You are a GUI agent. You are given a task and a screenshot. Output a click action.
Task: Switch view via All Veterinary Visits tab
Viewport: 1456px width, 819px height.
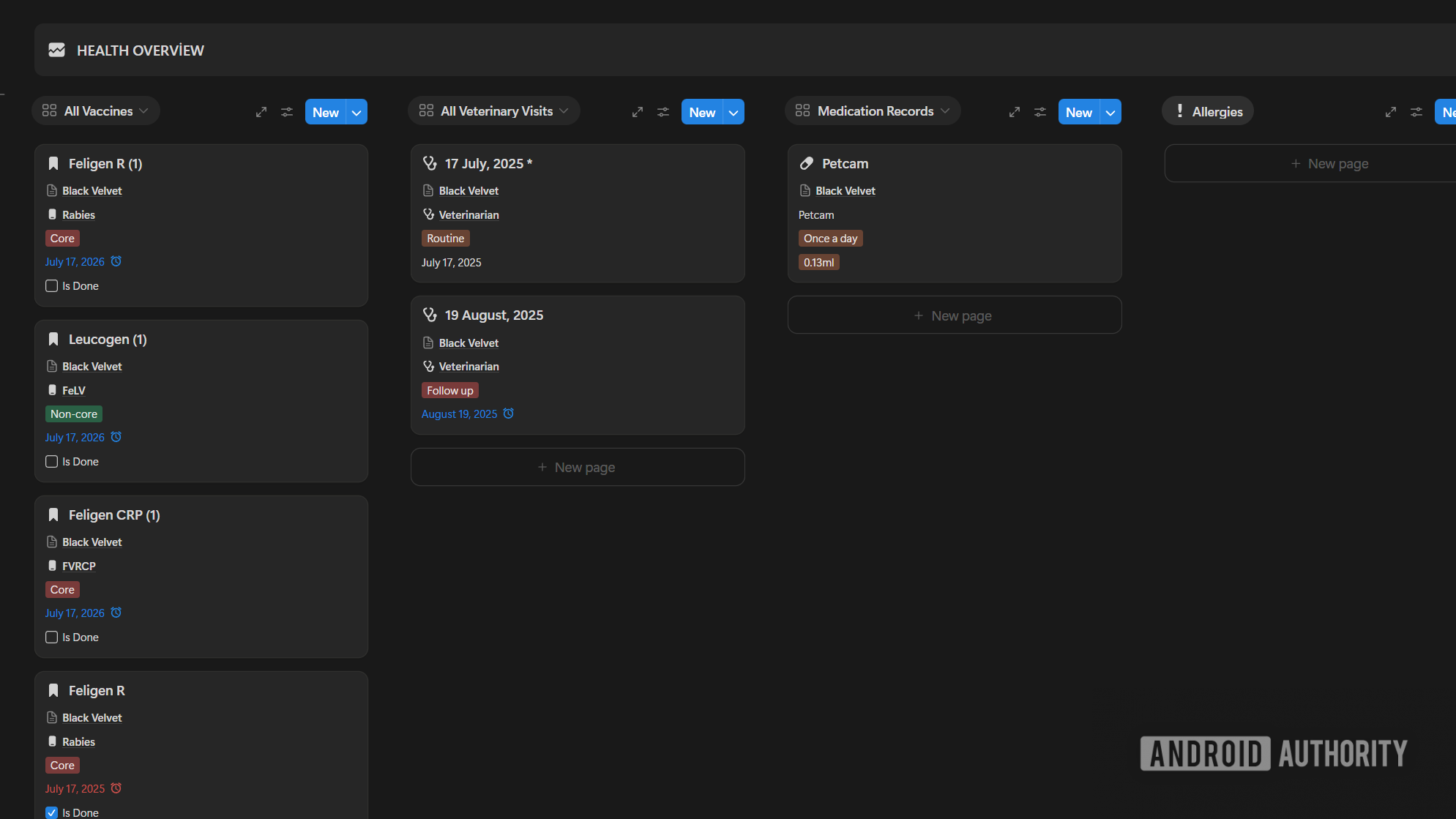click(x=494, y=111)
